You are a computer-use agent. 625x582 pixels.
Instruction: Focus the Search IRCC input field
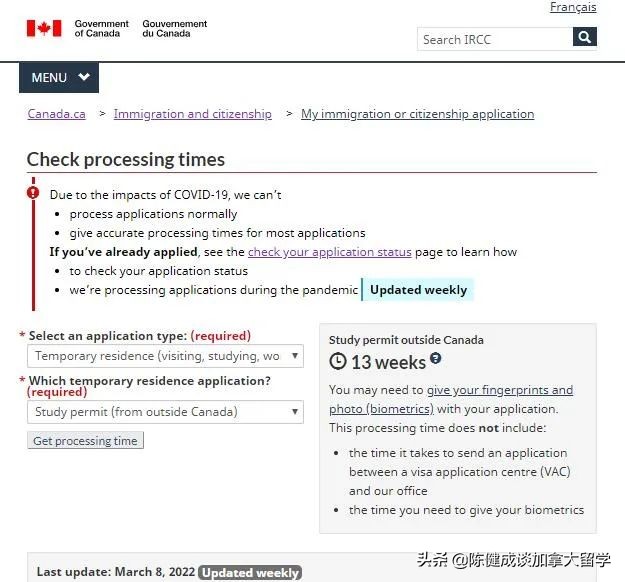494,39
